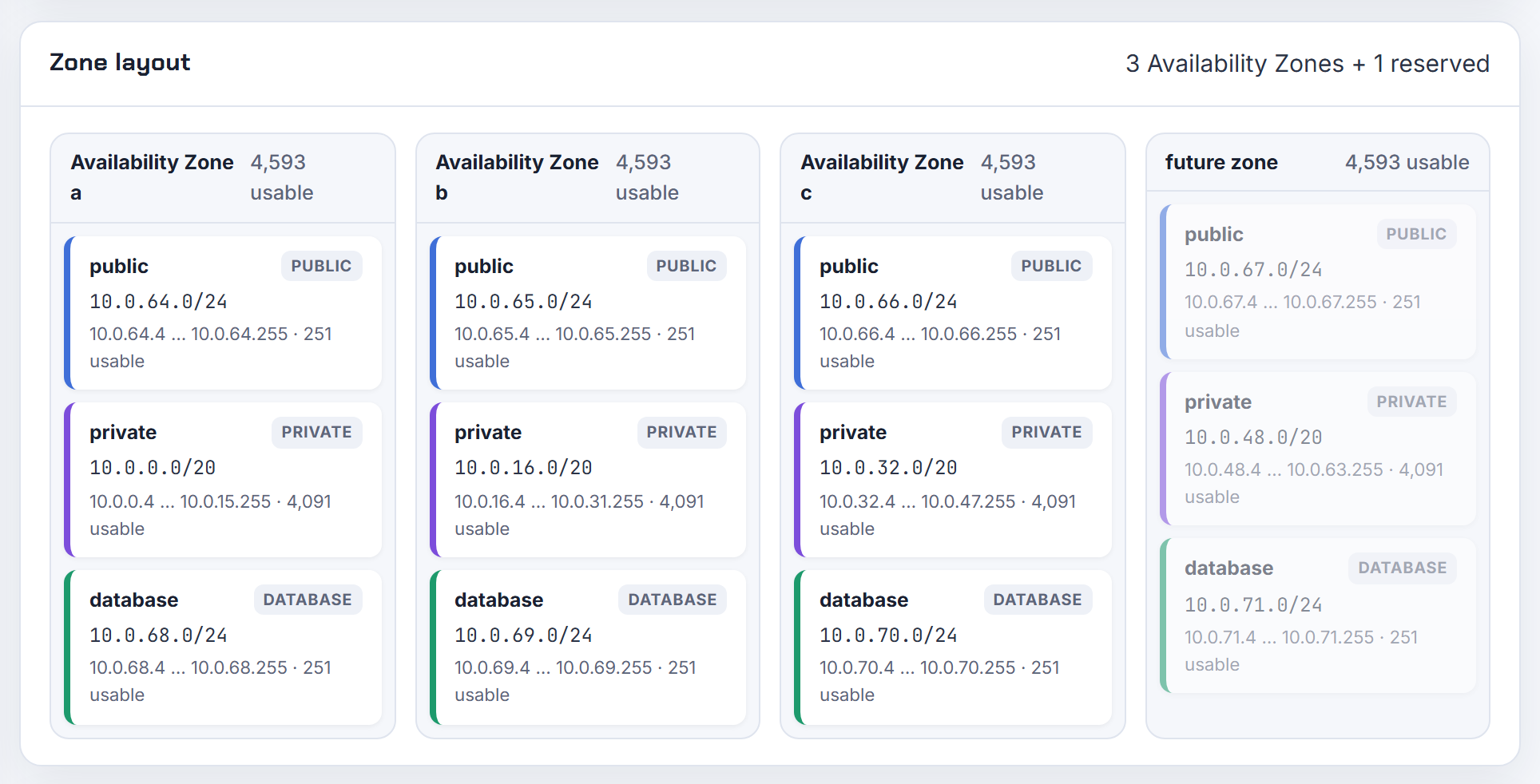Click CIDR 10.0.16.0/20
Viewport: 1540px width, 784px height.
point(523,468)
